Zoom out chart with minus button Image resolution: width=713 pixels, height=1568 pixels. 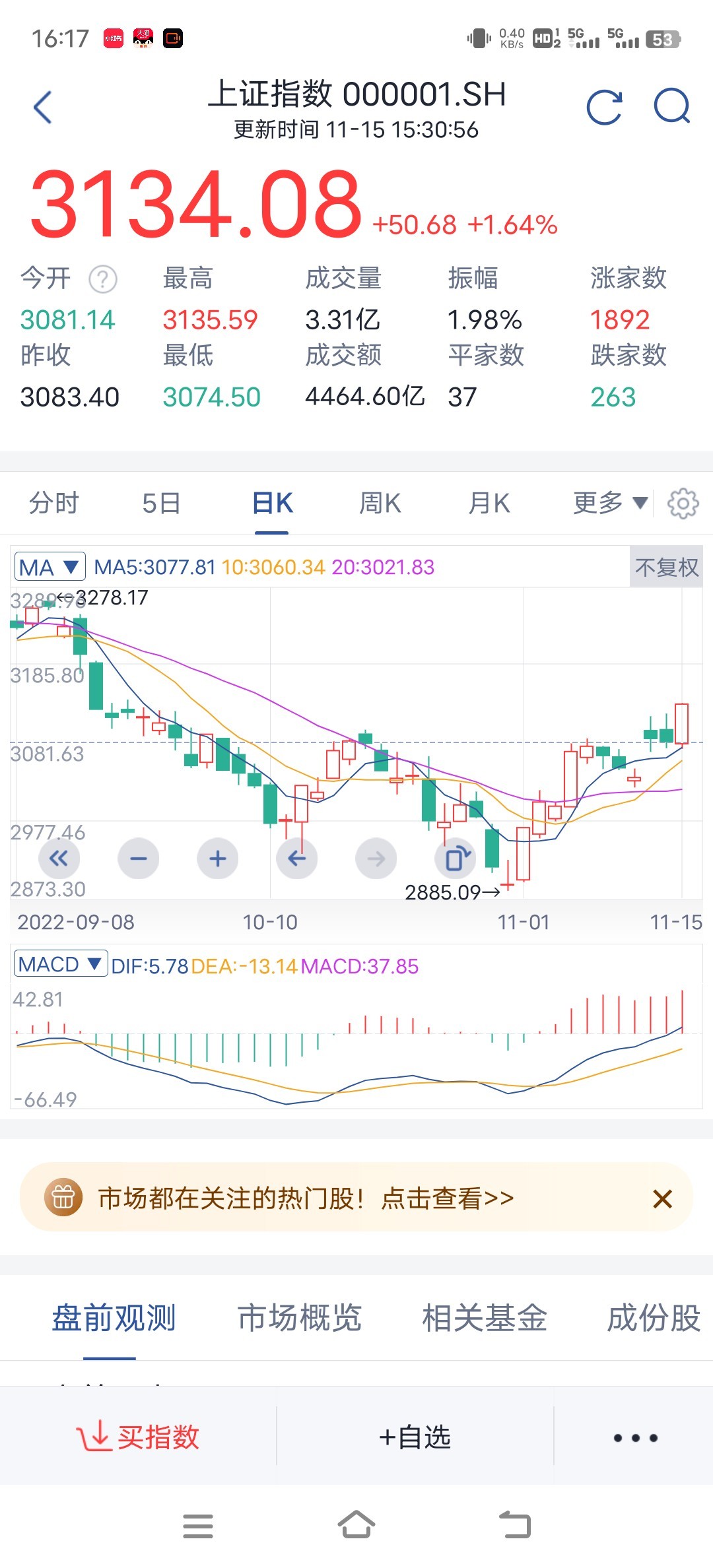coord(139,859)
